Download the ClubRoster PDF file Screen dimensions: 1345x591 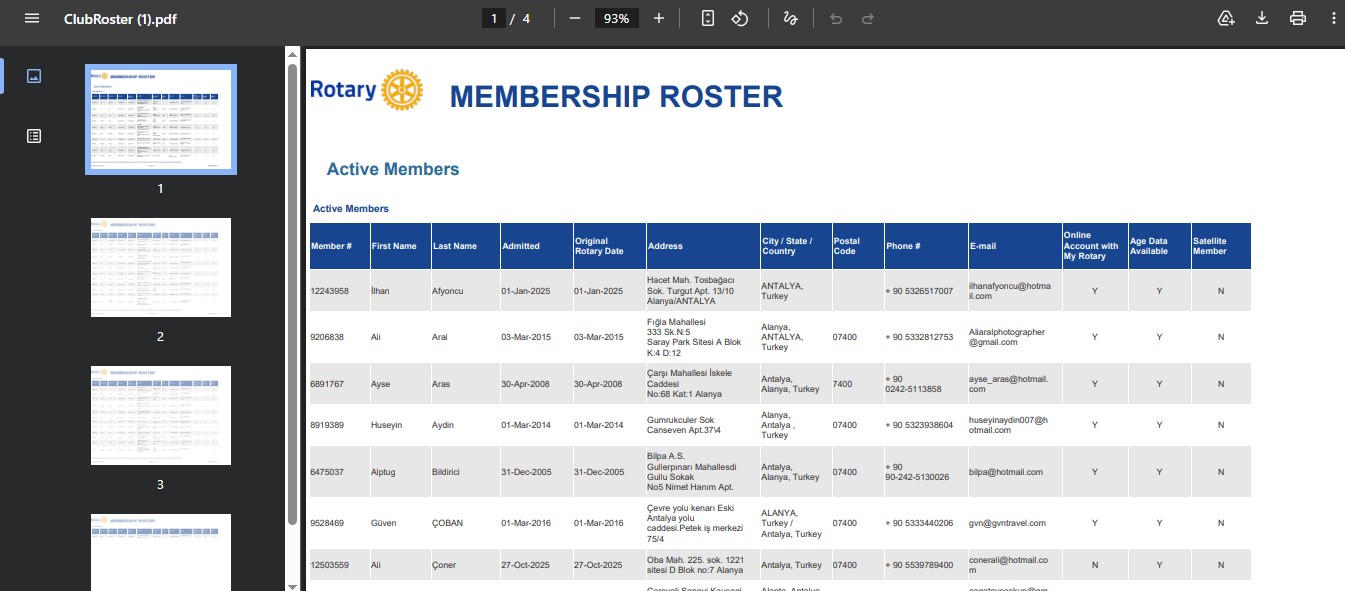[1262, 19]
